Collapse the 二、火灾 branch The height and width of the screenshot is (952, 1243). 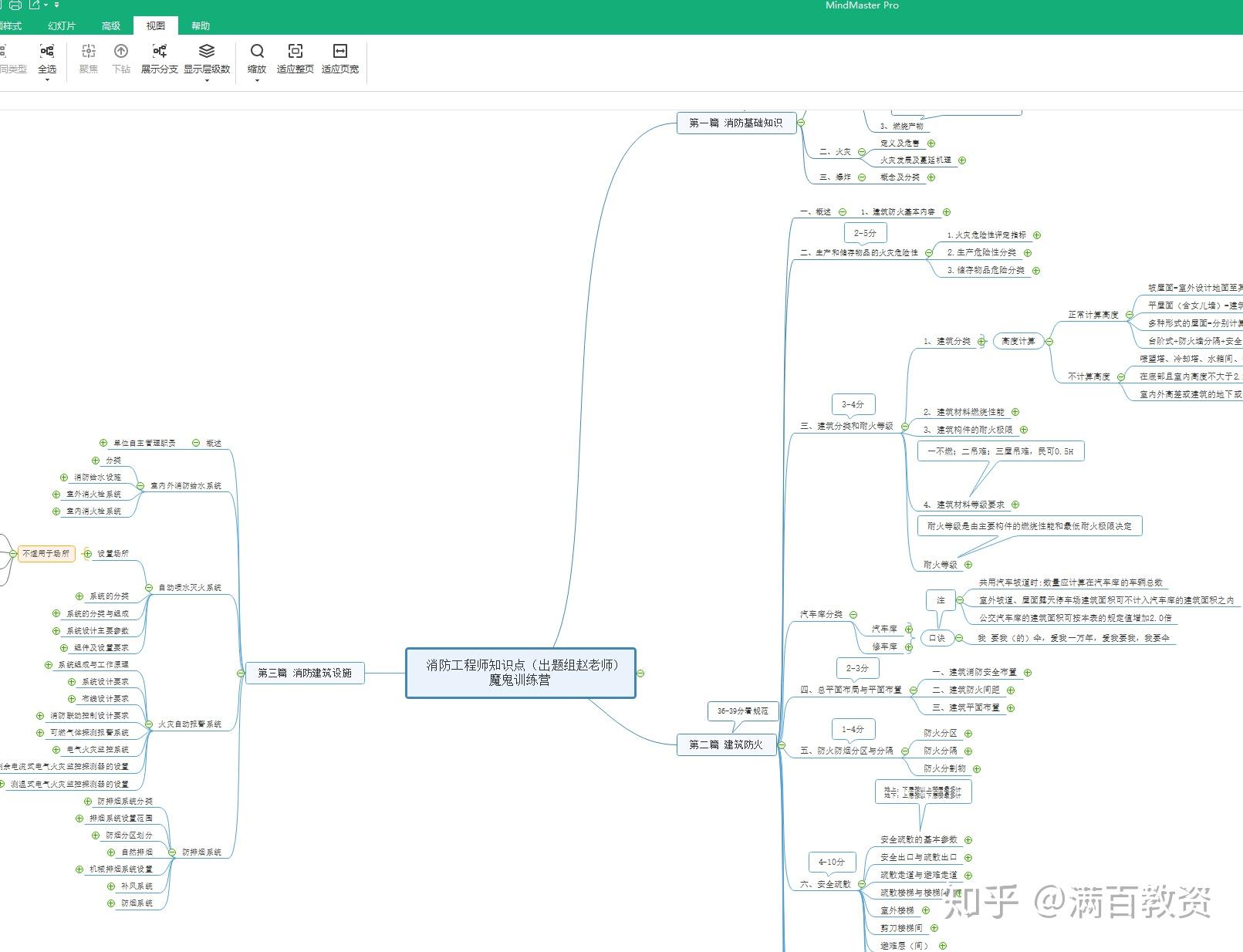click(862, 151)
